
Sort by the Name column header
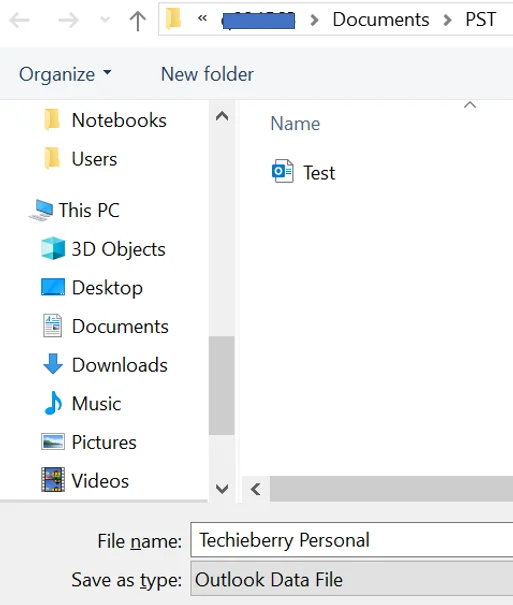point(295,123)
